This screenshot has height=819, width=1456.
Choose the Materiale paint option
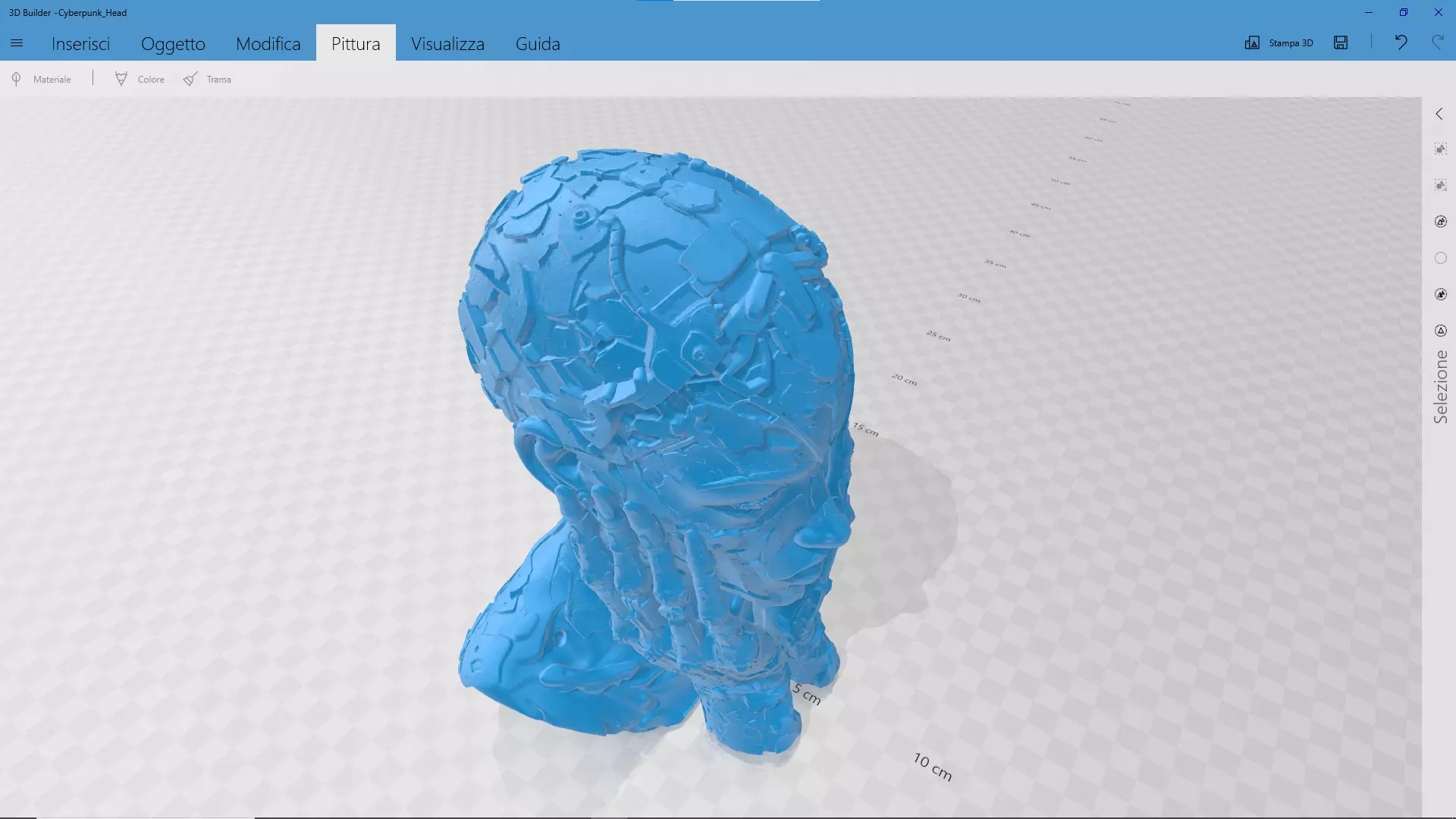coord(41,79)
